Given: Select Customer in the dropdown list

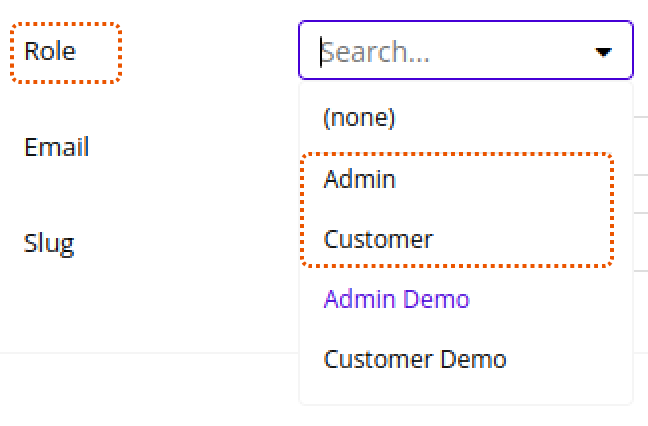Looking at the screenshot, I should [x=378, y=240].
